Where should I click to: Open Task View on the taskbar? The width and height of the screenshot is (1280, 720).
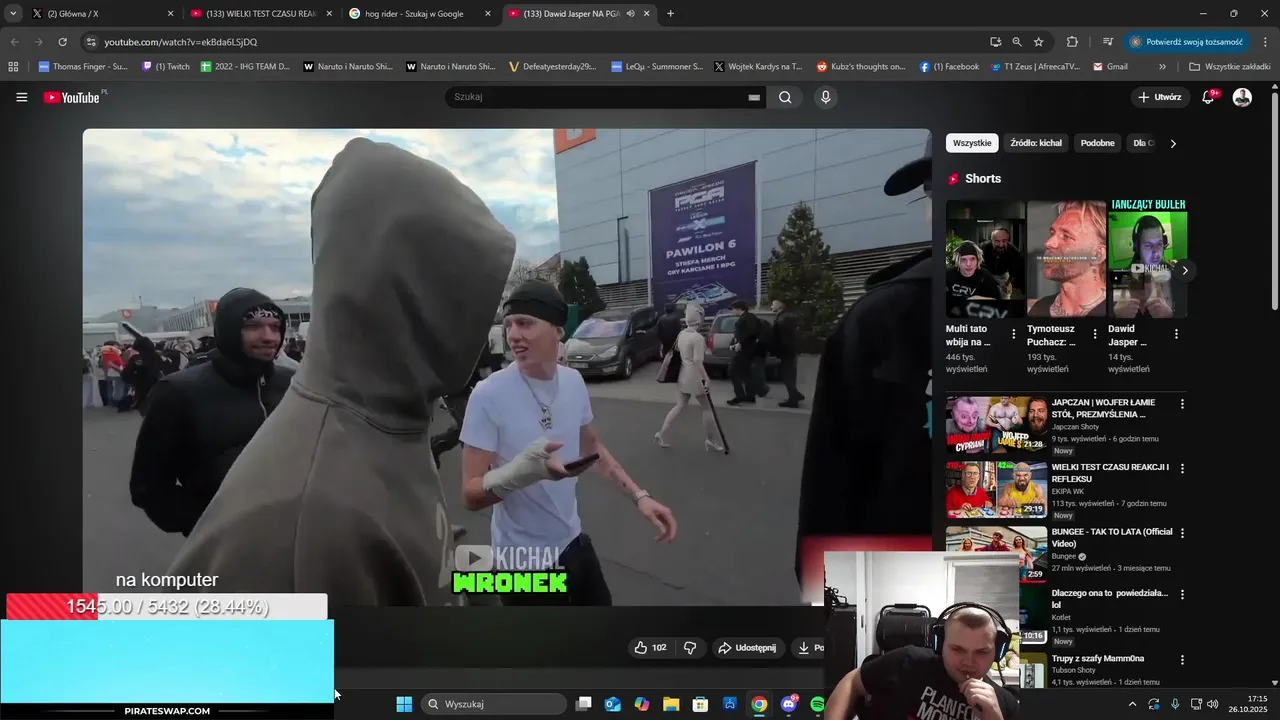click(x=584, y=704)
